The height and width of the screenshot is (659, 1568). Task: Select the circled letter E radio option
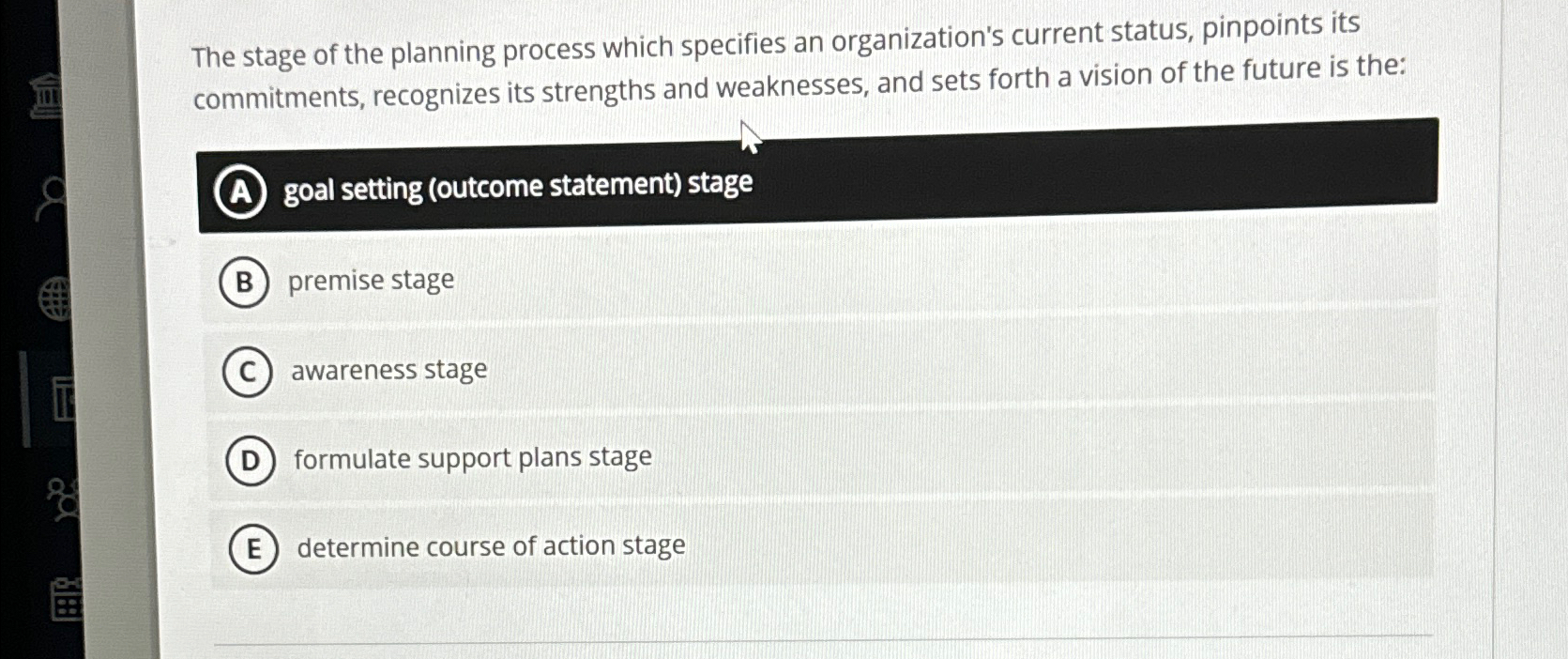click(252, 548)
